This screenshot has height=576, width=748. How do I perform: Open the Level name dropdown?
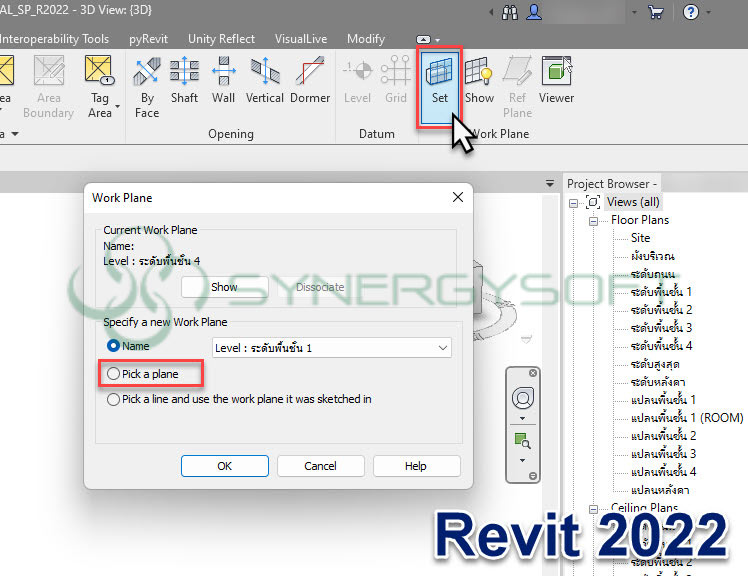pyautogui.click(x=332, y=348)
